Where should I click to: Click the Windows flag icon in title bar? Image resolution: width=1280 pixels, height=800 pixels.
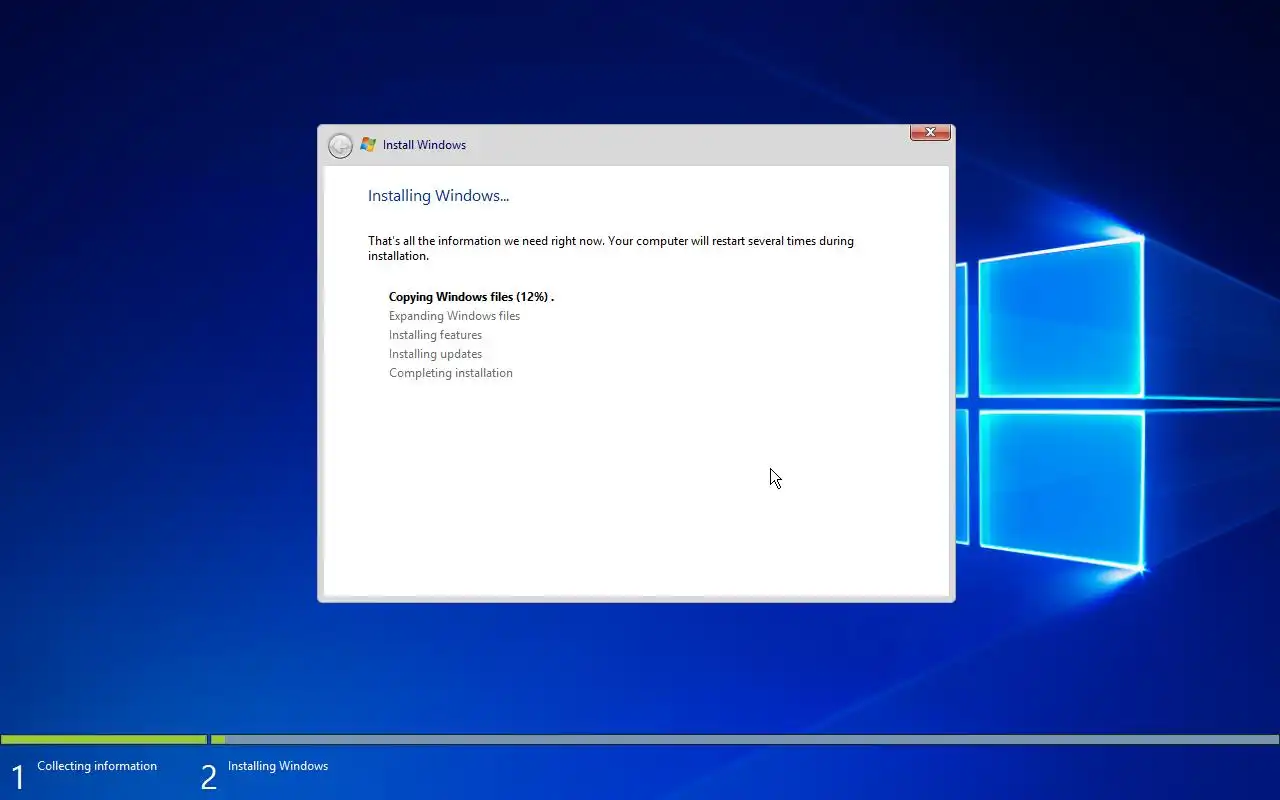pos(368,145)
